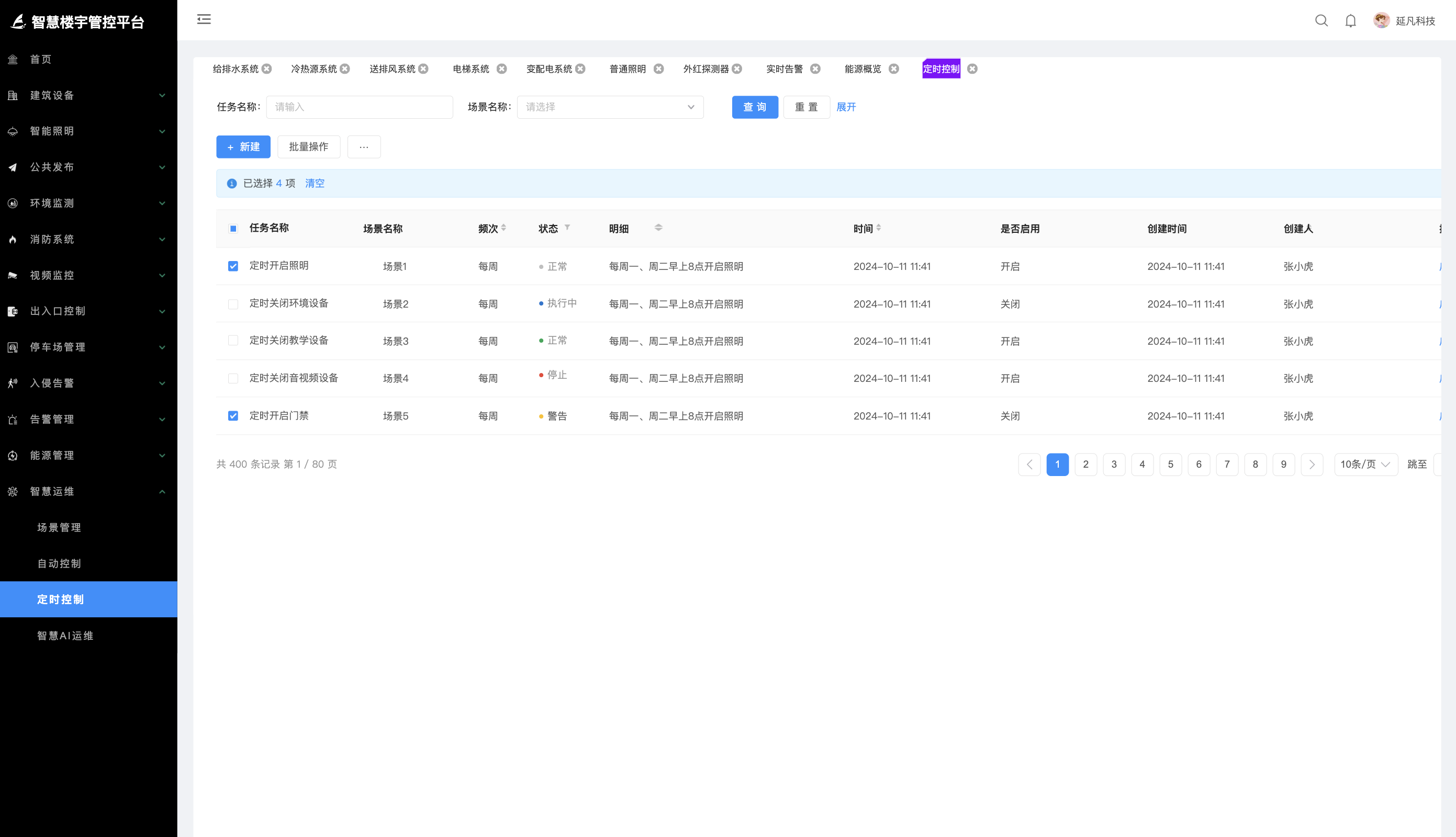The height and width of the screenshot is (837, 1456).
Task: Collapse the sidebar with the menu fold icon
Action: [204, 19]
